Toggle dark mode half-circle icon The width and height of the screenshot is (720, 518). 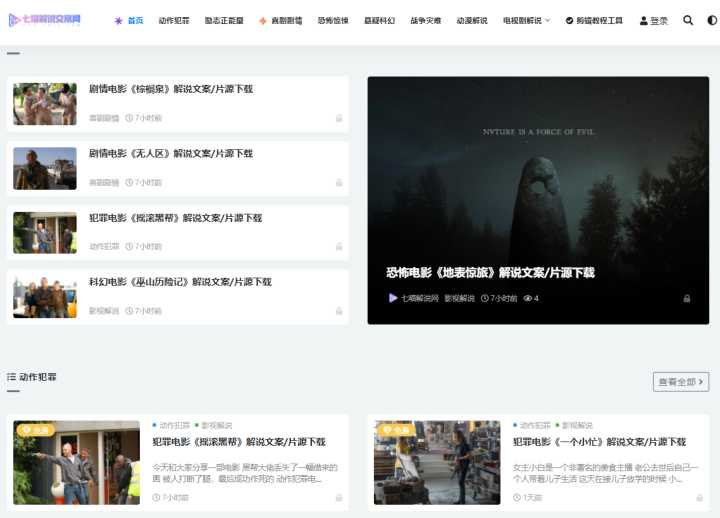click(712, 20)
